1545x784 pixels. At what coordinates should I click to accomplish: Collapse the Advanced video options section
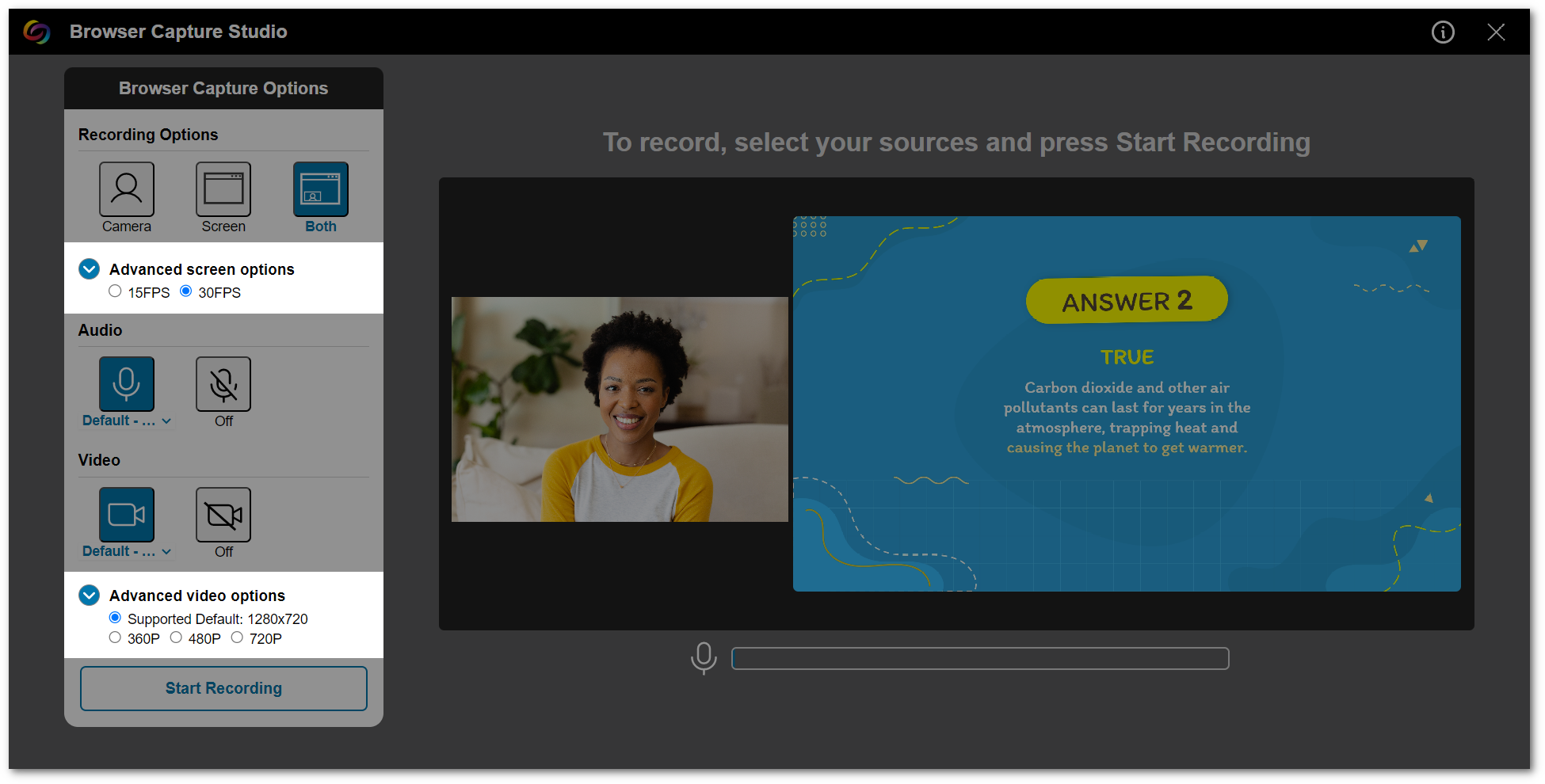89,596
